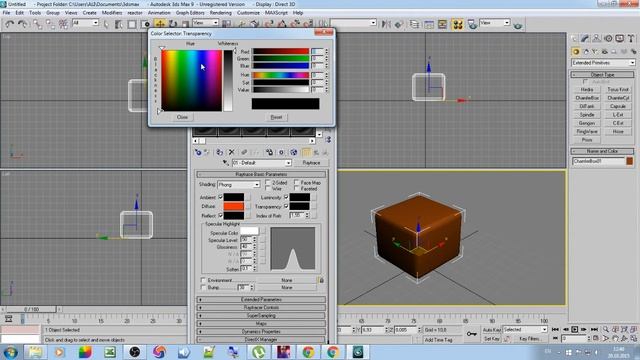Toggle the Faceted checkbox
The width and height of the screenshot is (640, 360).
[296, 189]
